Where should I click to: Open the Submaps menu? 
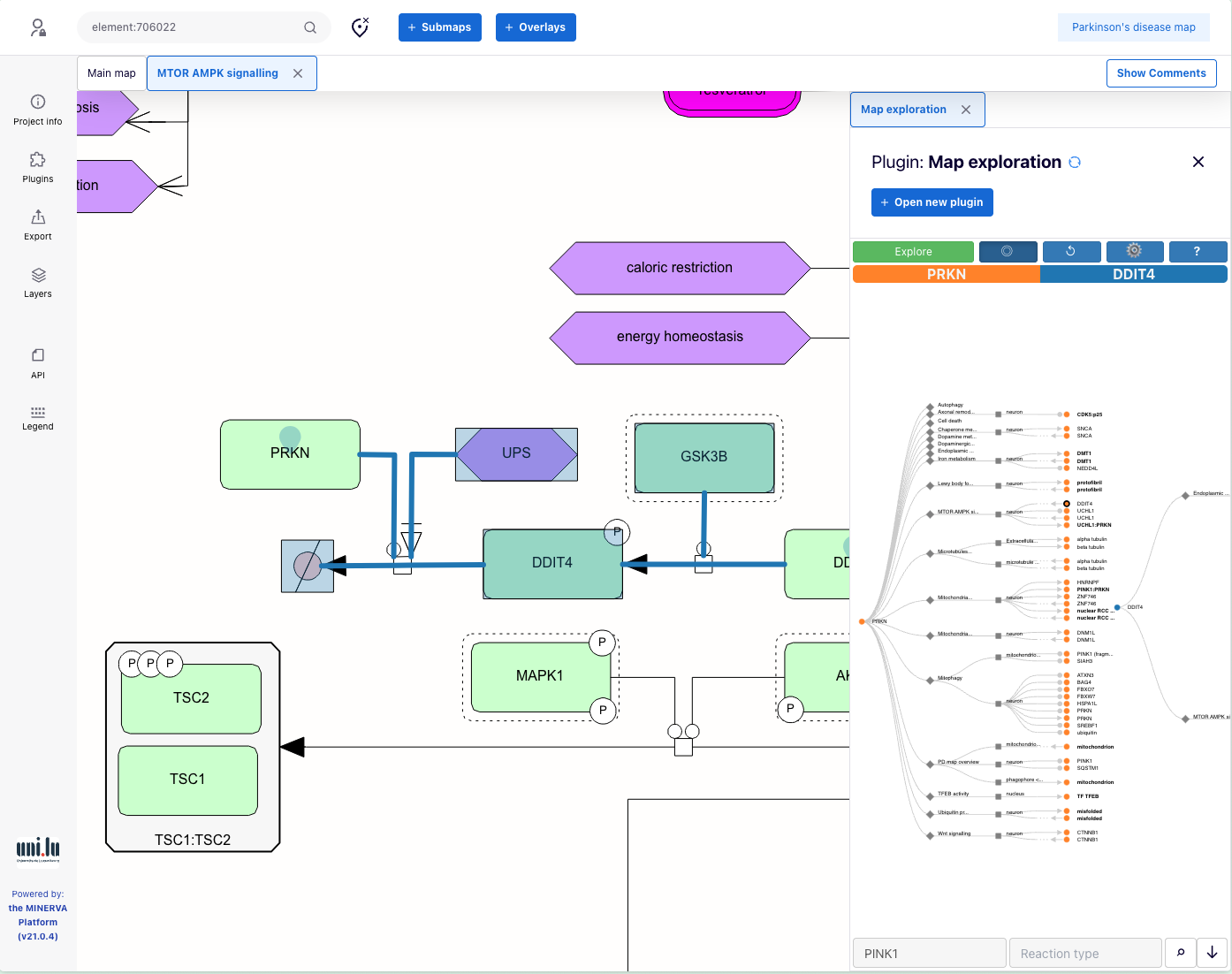click(439, 27)
